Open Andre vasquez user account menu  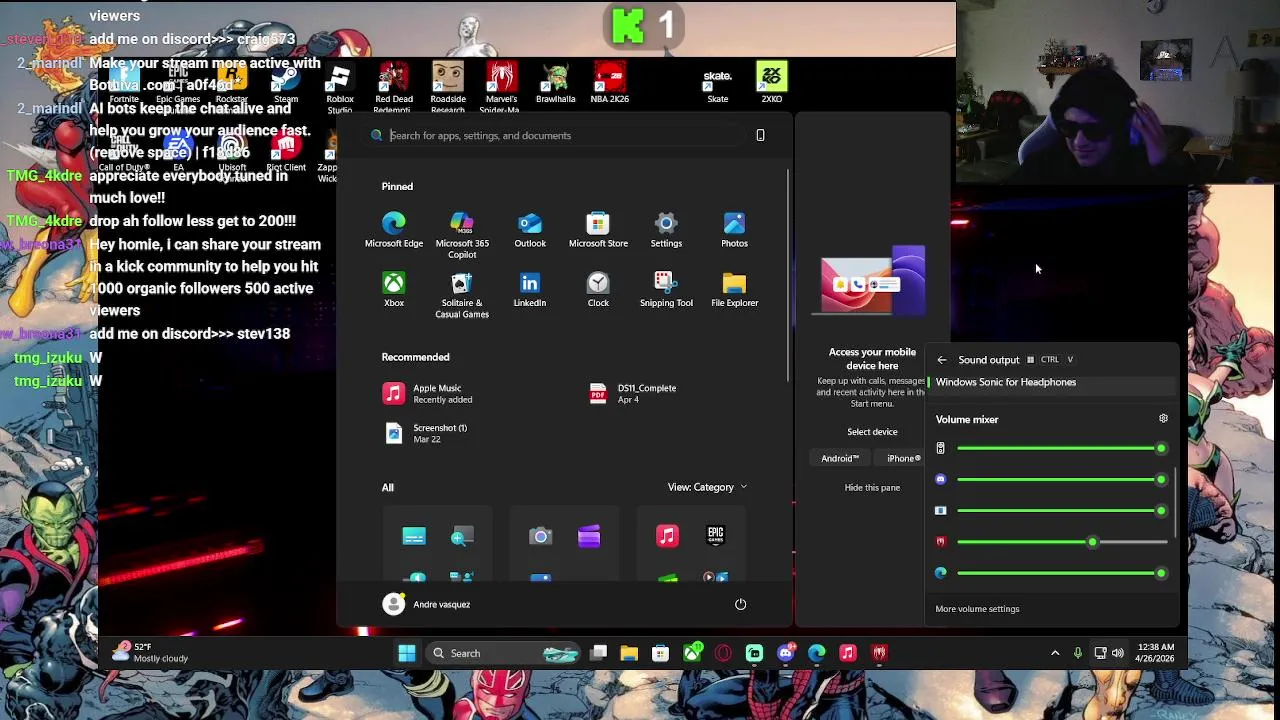(x=427, y=604)
